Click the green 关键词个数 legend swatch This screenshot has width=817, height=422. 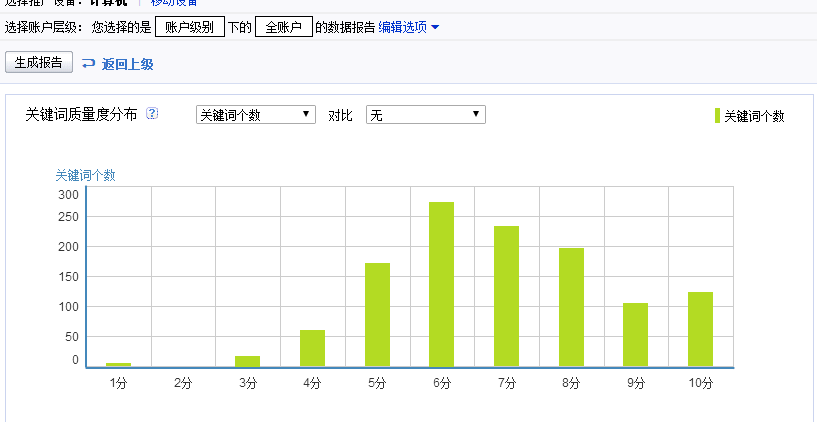tap(717, 116)
